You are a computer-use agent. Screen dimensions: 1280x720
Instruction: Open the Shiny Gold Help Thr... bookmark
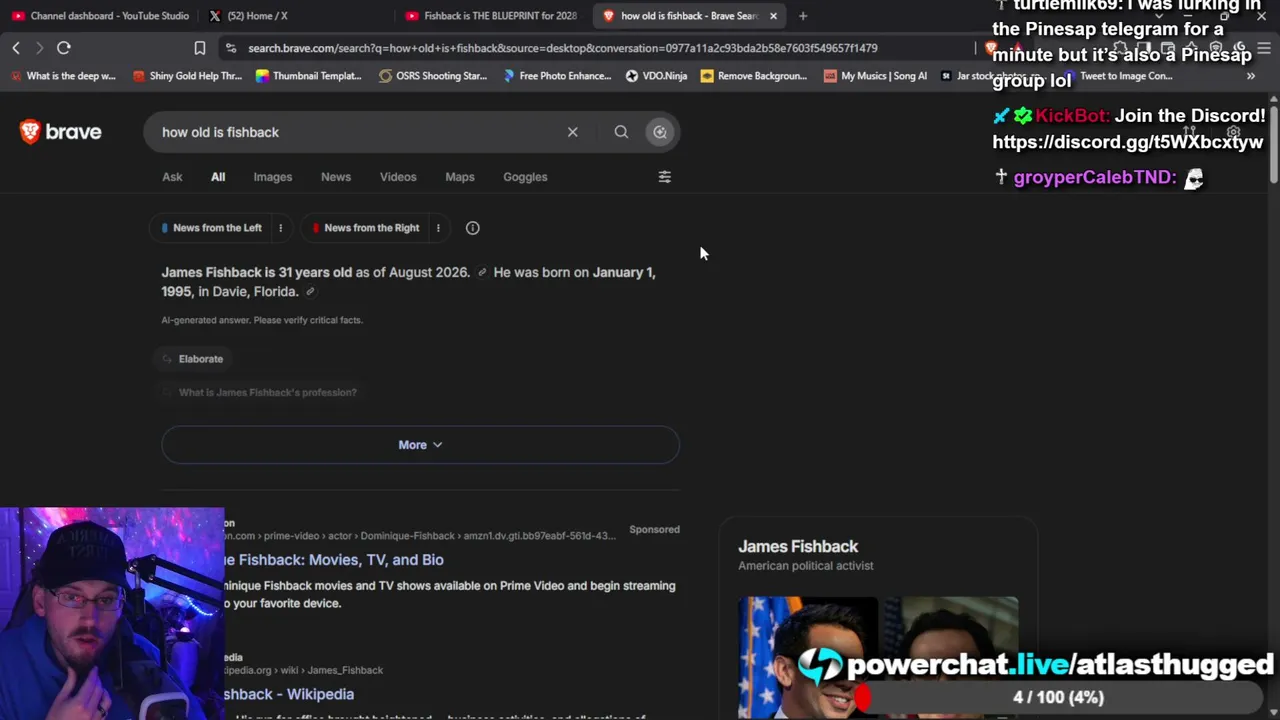coord(187,76)
